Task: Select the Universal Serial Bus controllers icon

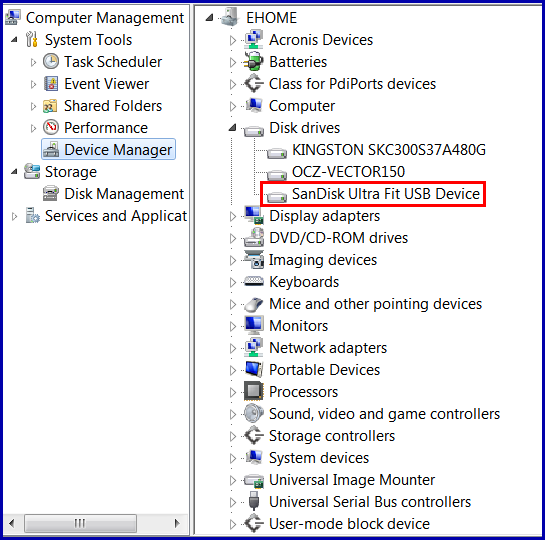Action: (254, 501)
